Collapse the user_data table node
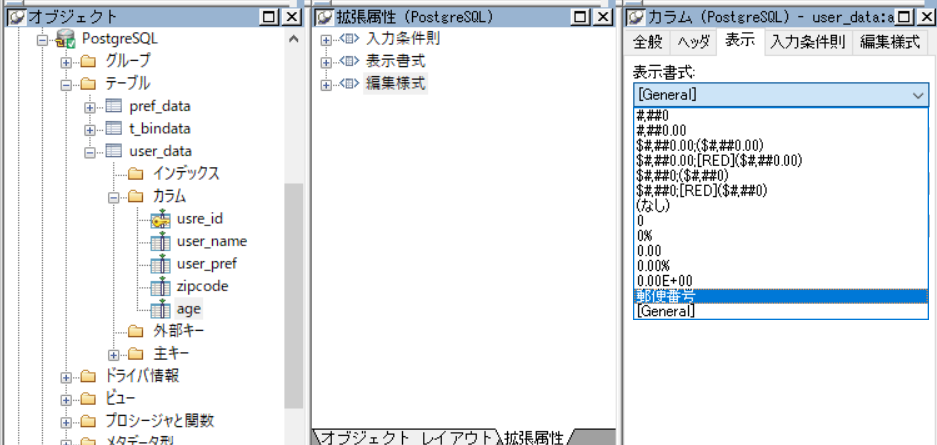This screenshot has height=445, width=937. (x=90, y=152)
